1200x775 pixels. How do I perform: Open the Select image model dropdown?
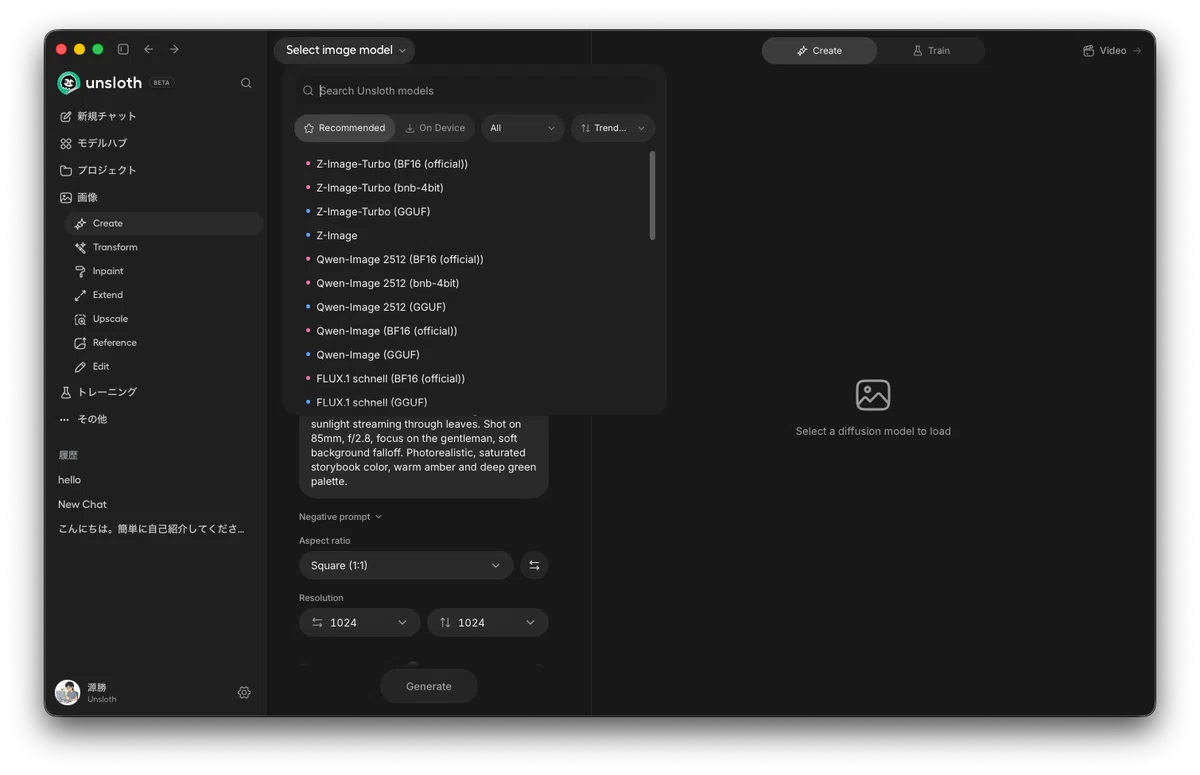tap(345, 50)
